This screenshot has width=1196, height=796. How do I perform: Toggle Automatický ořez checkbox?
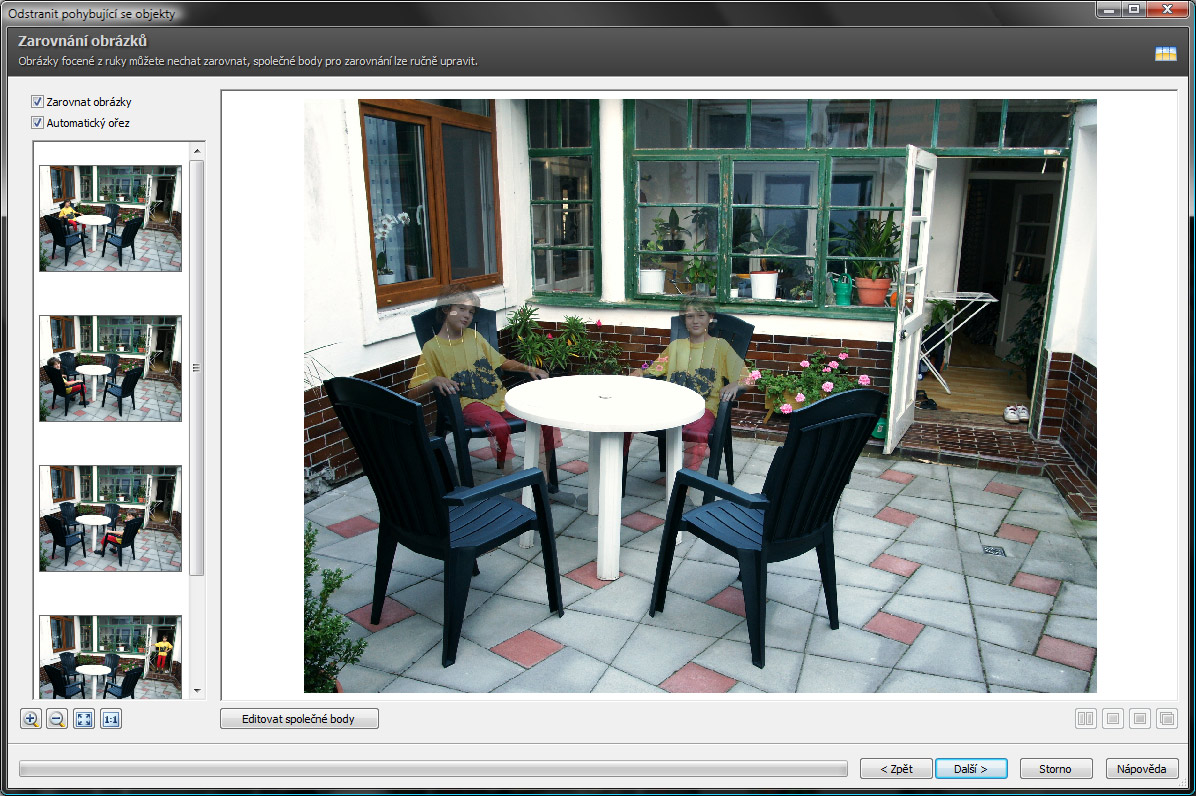pyautogui.click(x=37, y=123)
